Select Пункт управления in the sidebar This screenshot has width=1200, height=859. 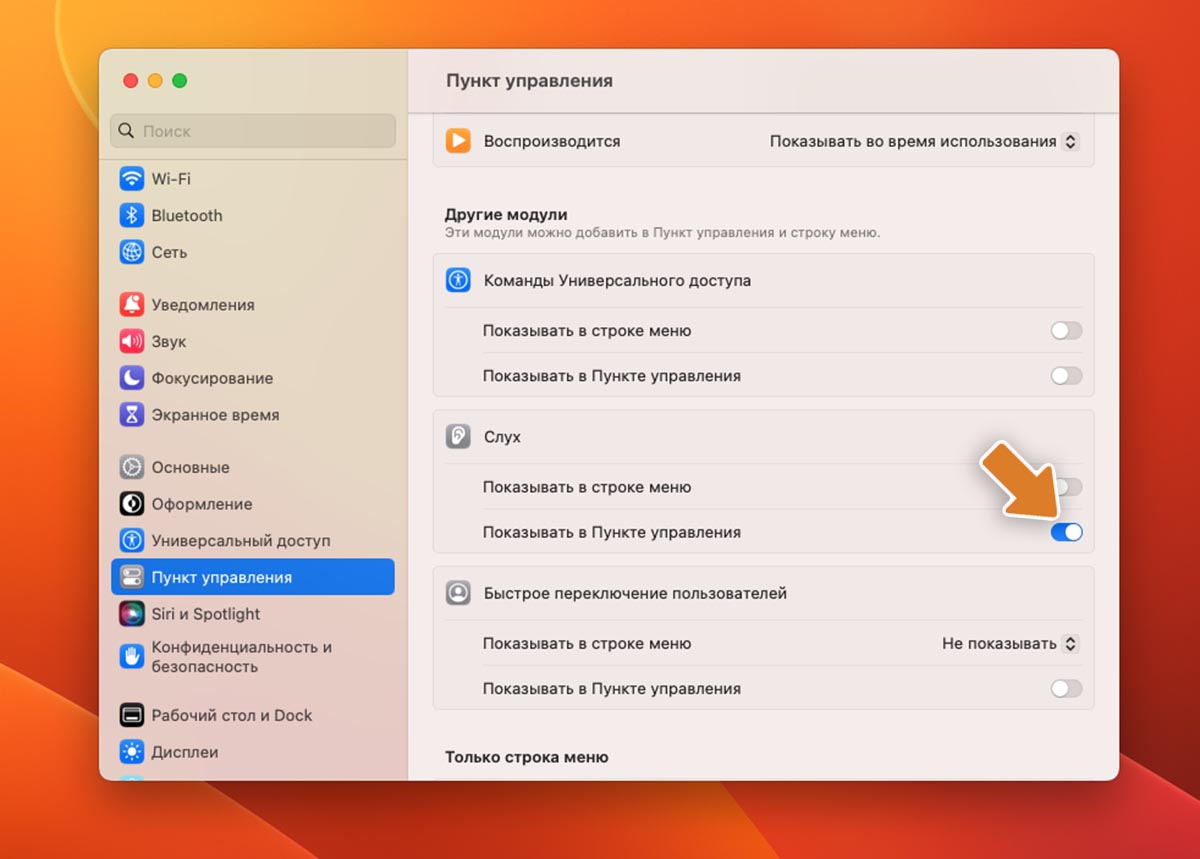[253, 577]
